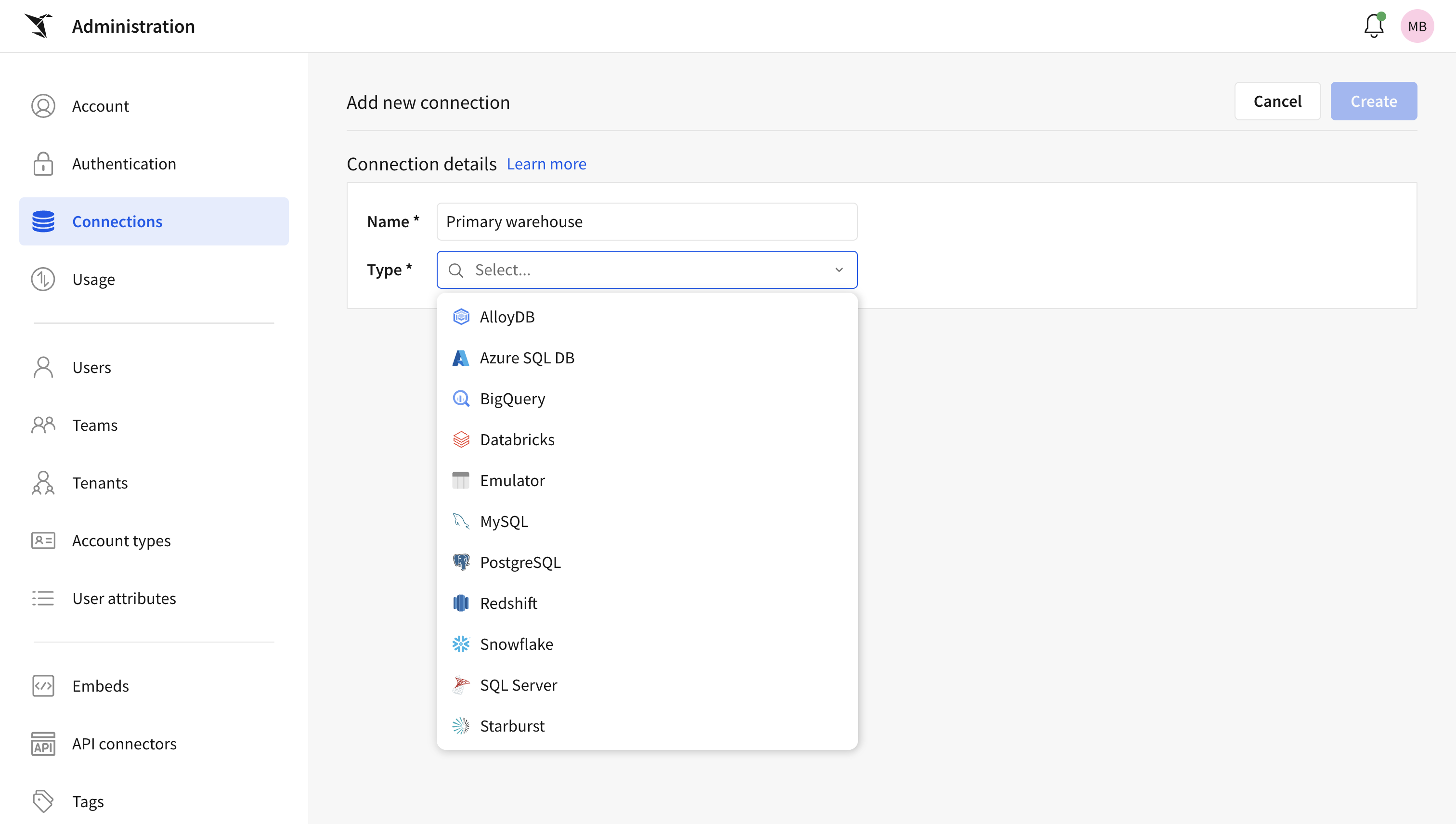Image resolution: width=1456 pixels, height=824 pixels.
Task: Select Databricks connection type
Action: tap(517, 440)
